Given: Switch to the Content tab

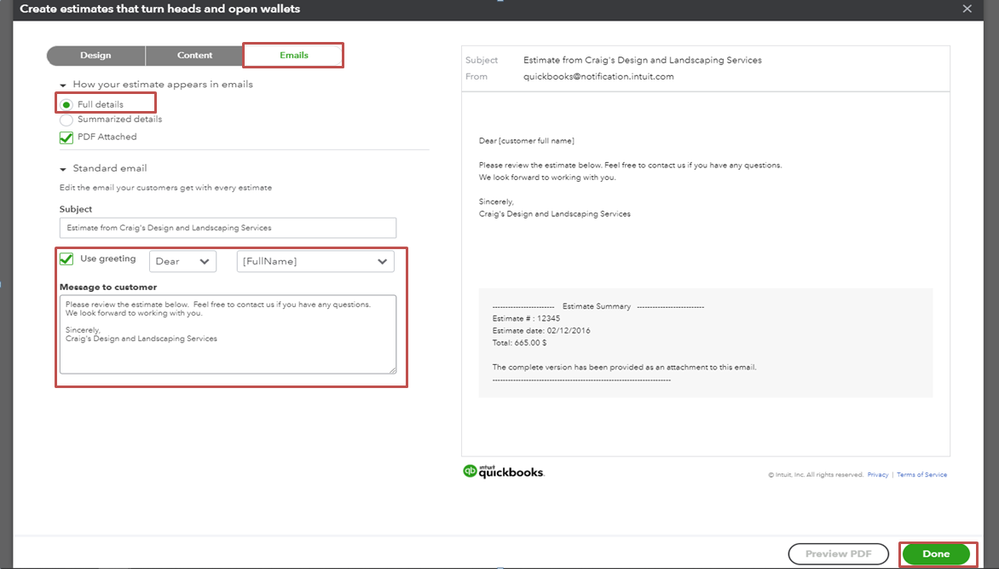Looking at the screenshot, I should (194, 55).
